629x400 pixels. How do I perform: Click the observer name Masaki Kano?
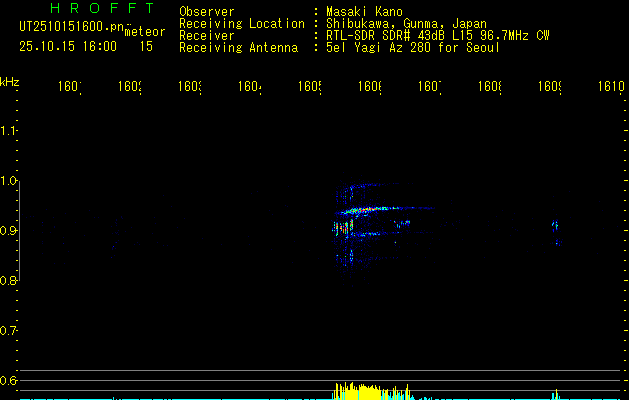364,11
